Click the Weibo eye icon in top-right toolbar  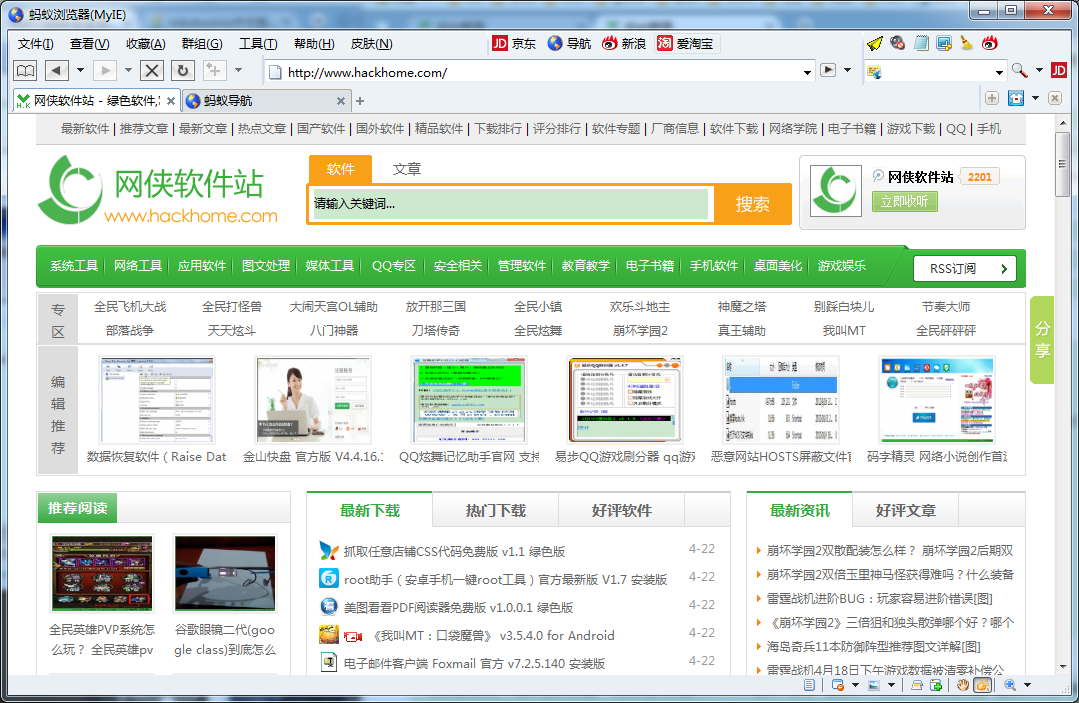pyautogui.click(x=990, y=43)
